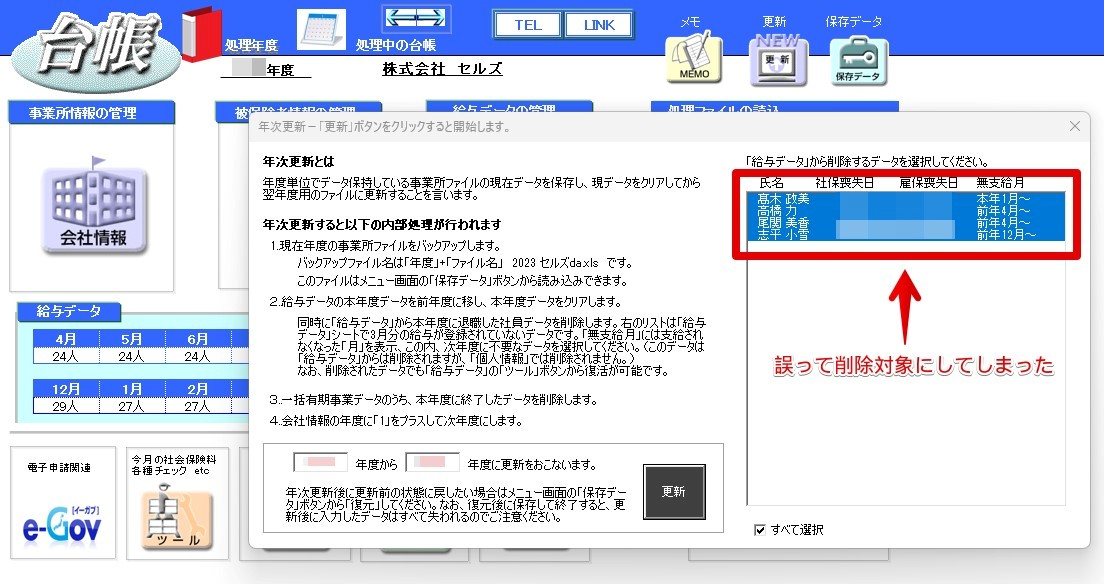Image resolution: width=1104 pixels, height=584 pixels.
Task: Click the destination 年度 input field
Action: 432,462
